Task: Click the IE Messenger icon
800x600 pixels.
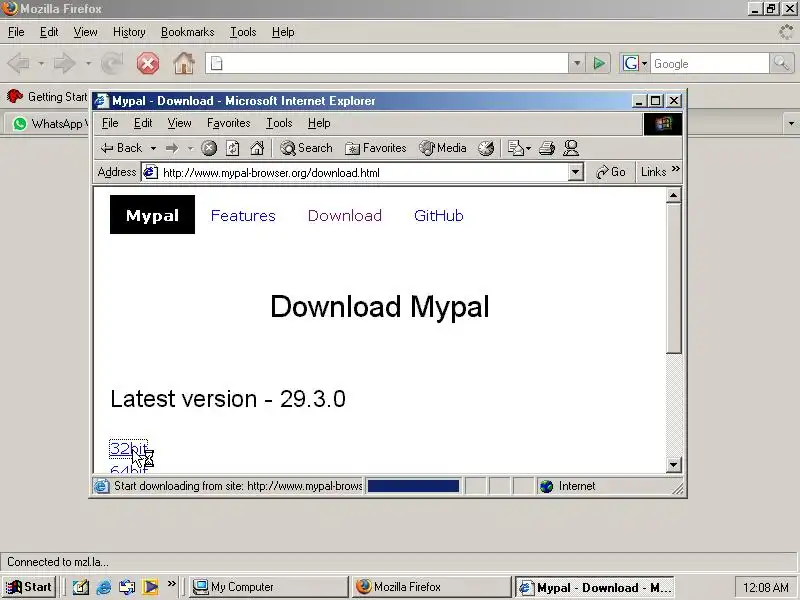Action: coord(571,148)
